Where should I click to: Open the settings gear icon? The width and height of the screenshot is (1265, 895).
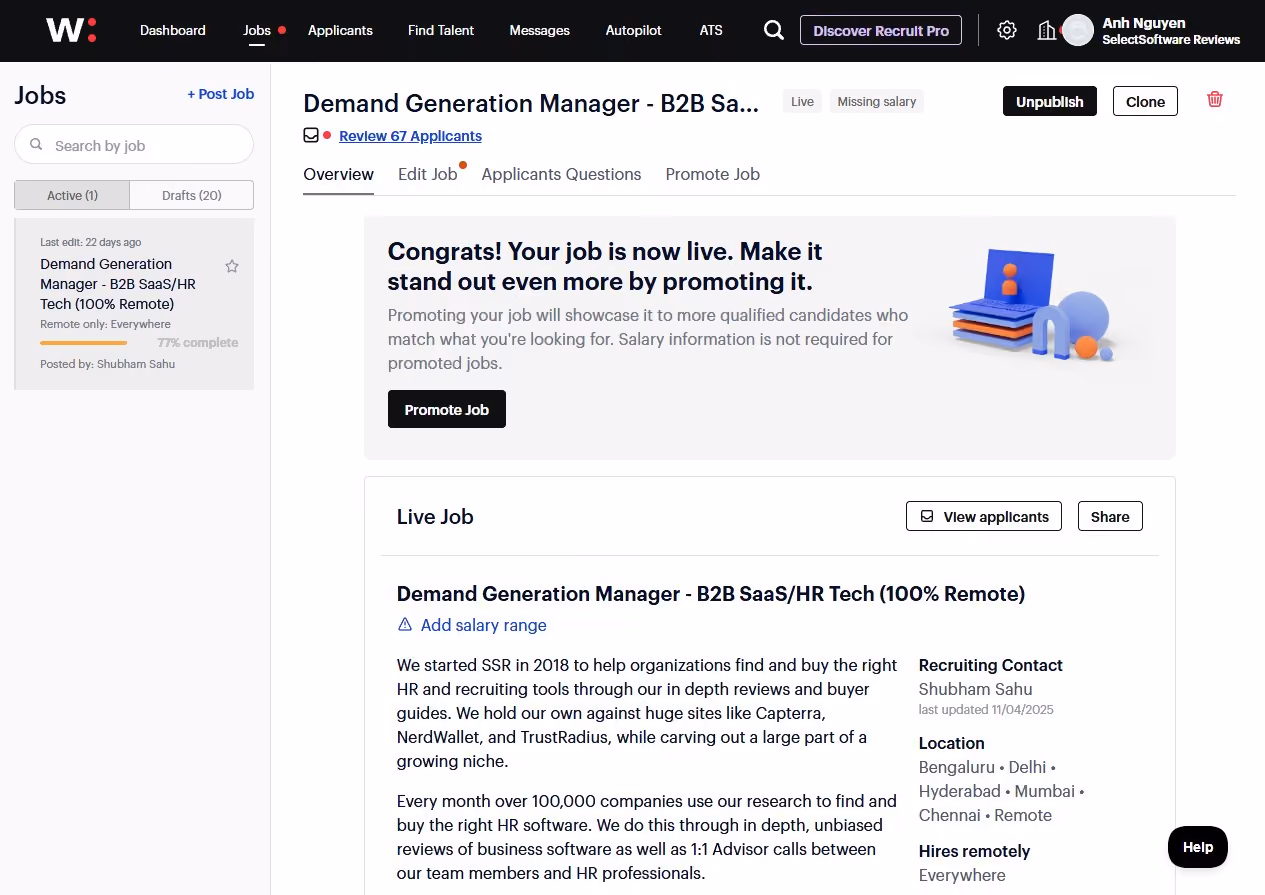tap(1007, 30)
